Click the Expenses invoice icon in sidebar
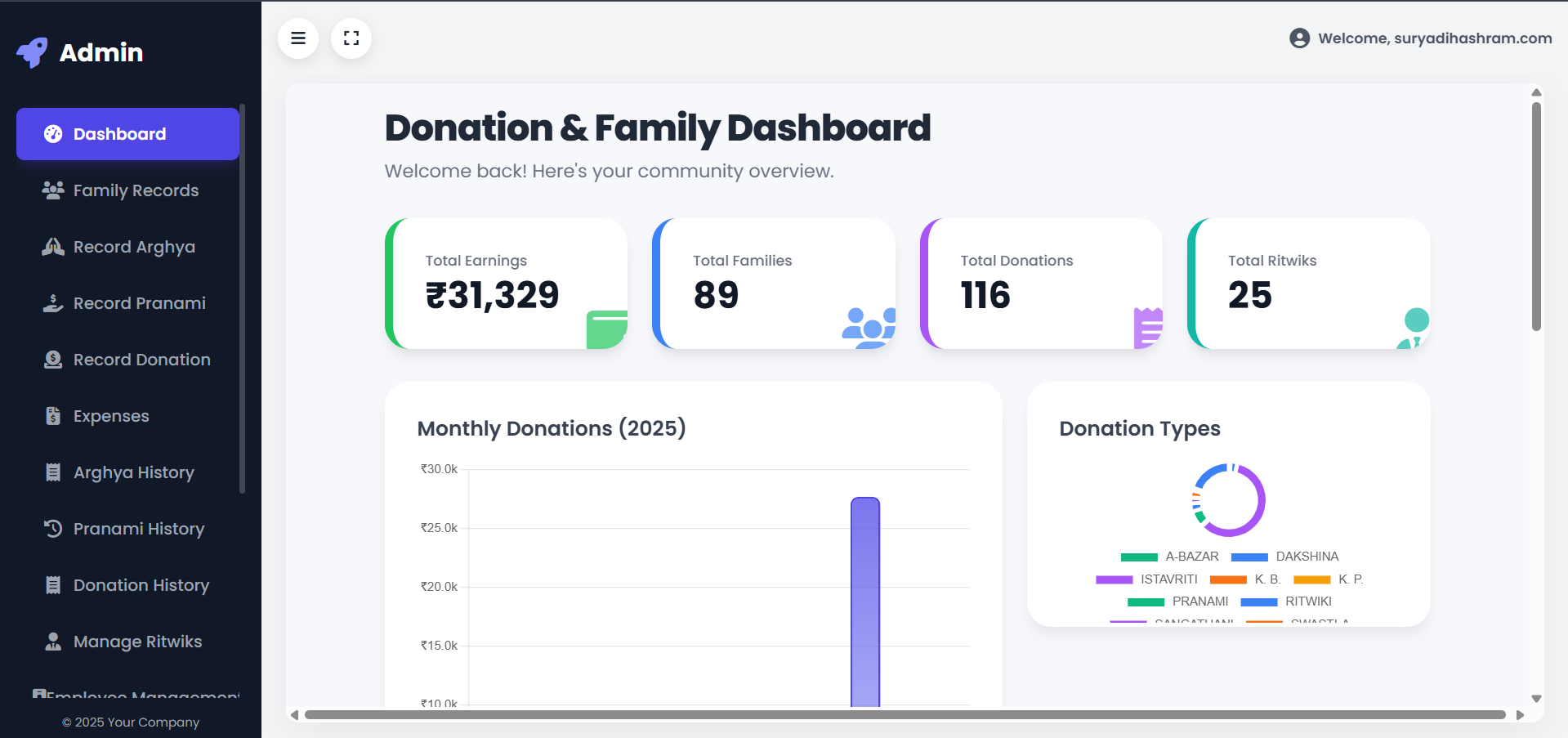The height and width of the screenshot is (738, 1568). click(x=53, y=416)
